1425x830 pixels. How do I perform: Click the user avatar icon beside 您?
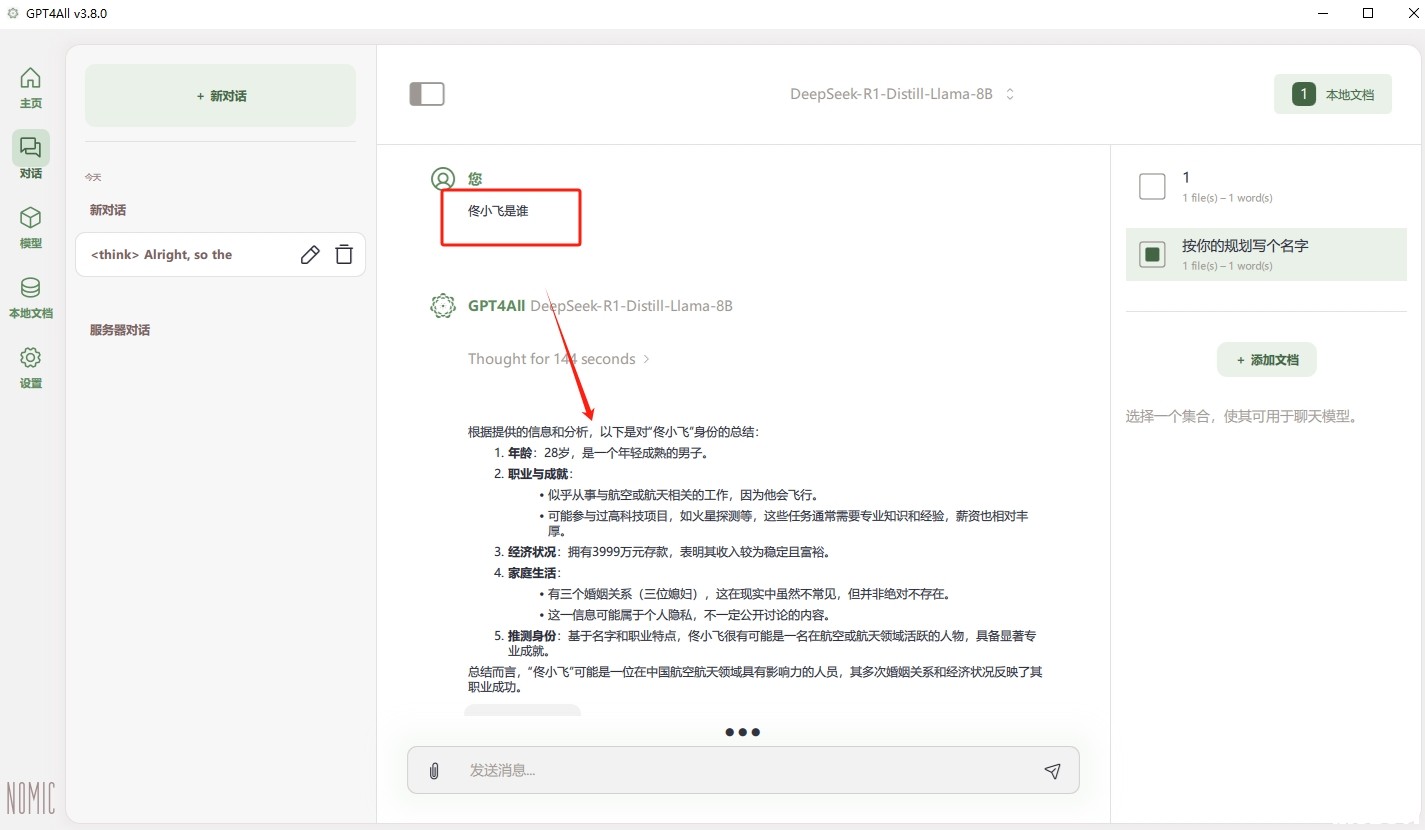point(443,179)
